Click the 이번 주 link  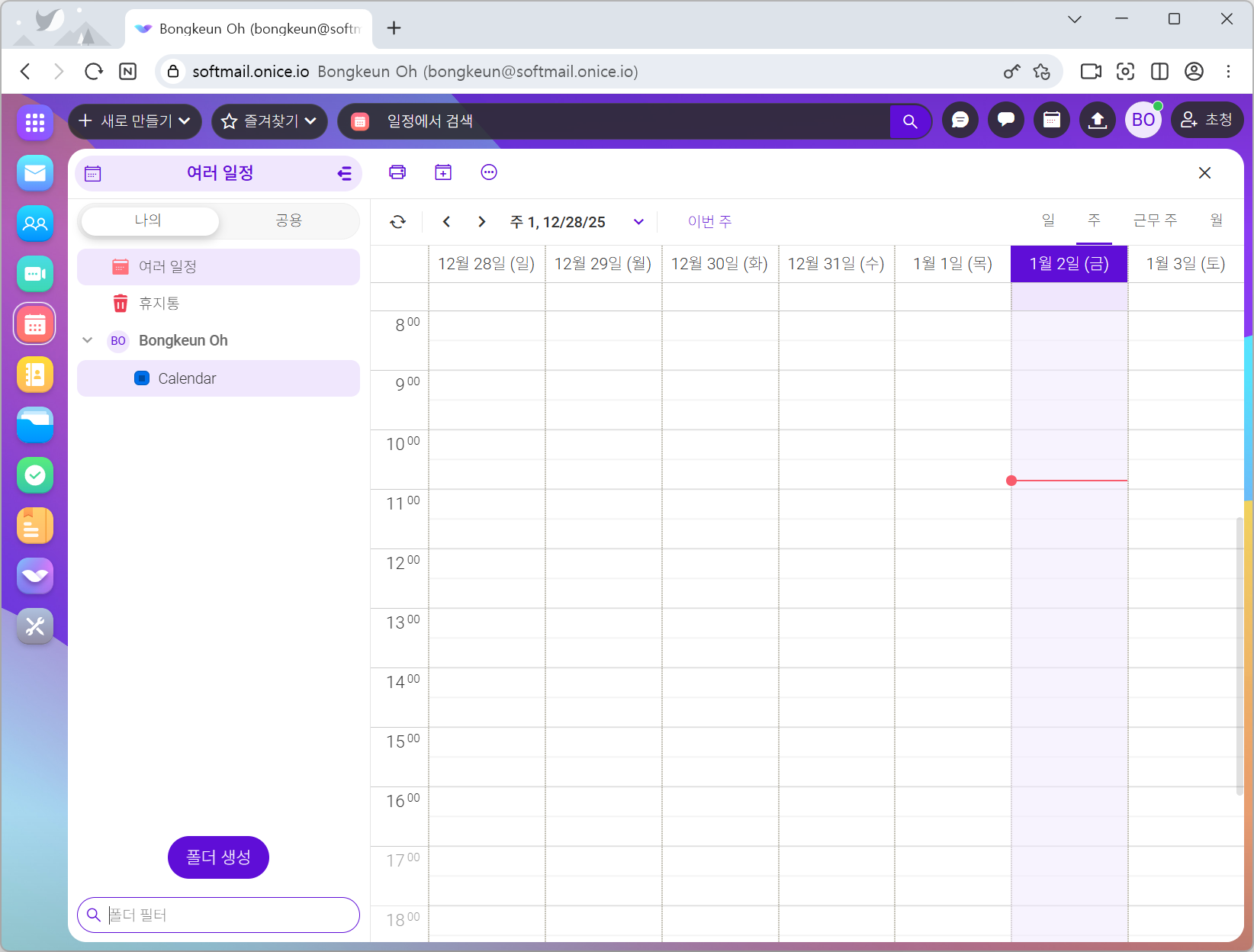(709, 222)
